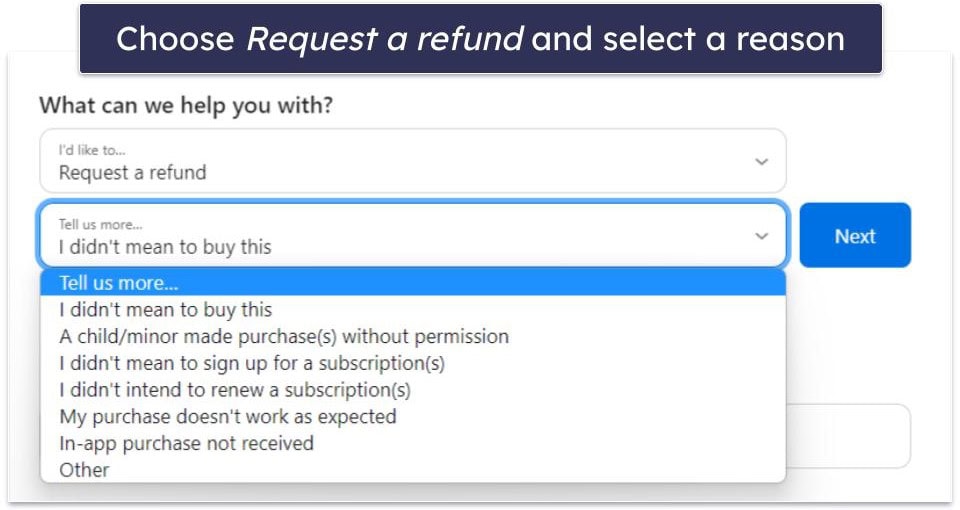Choose "I didn't mean to buy this" from list
This screenshot has height=510, width=960.
coord(413,310)
